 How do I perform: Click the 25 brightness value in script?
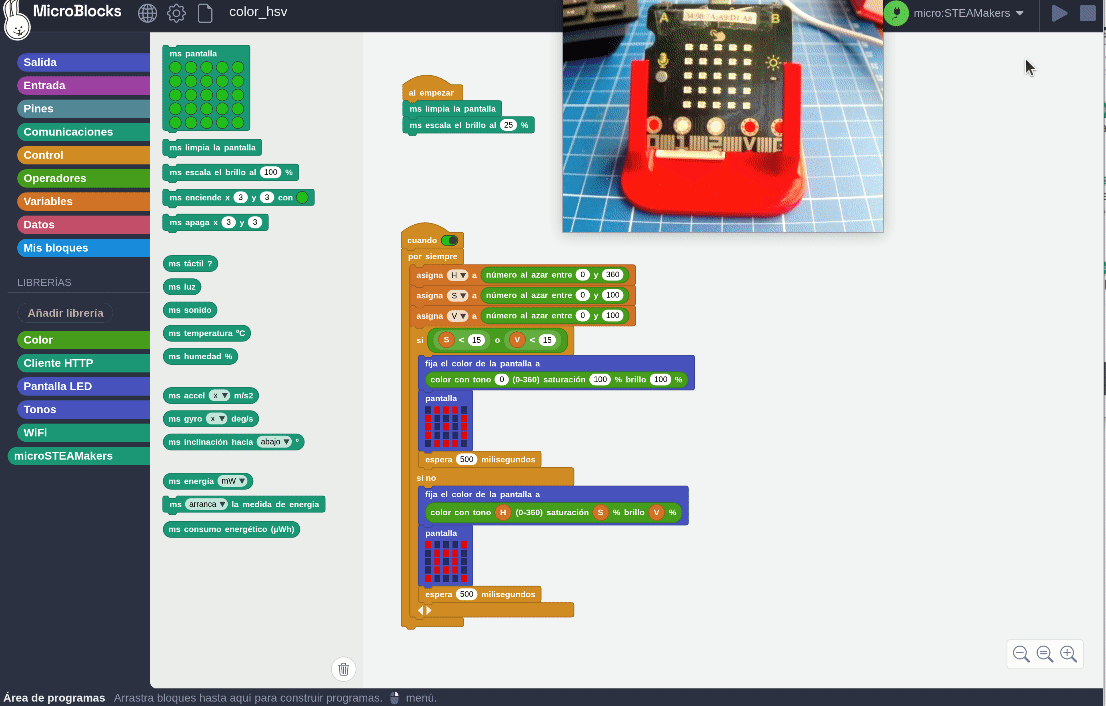[x=509, y=126]
